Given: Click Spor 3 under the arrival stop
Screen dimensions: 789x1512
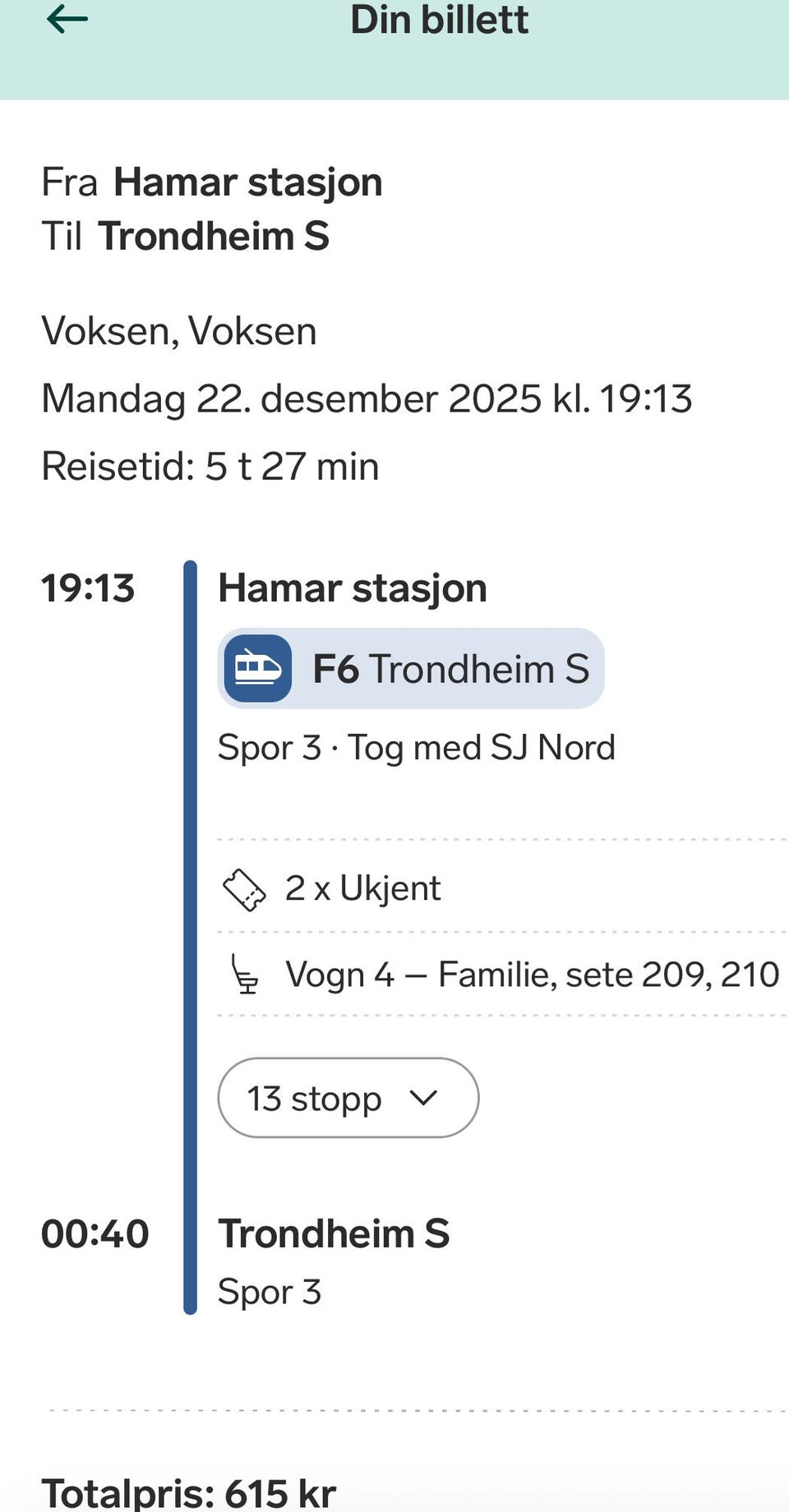Looking at the screenshot, I should tap(269, 1292).
